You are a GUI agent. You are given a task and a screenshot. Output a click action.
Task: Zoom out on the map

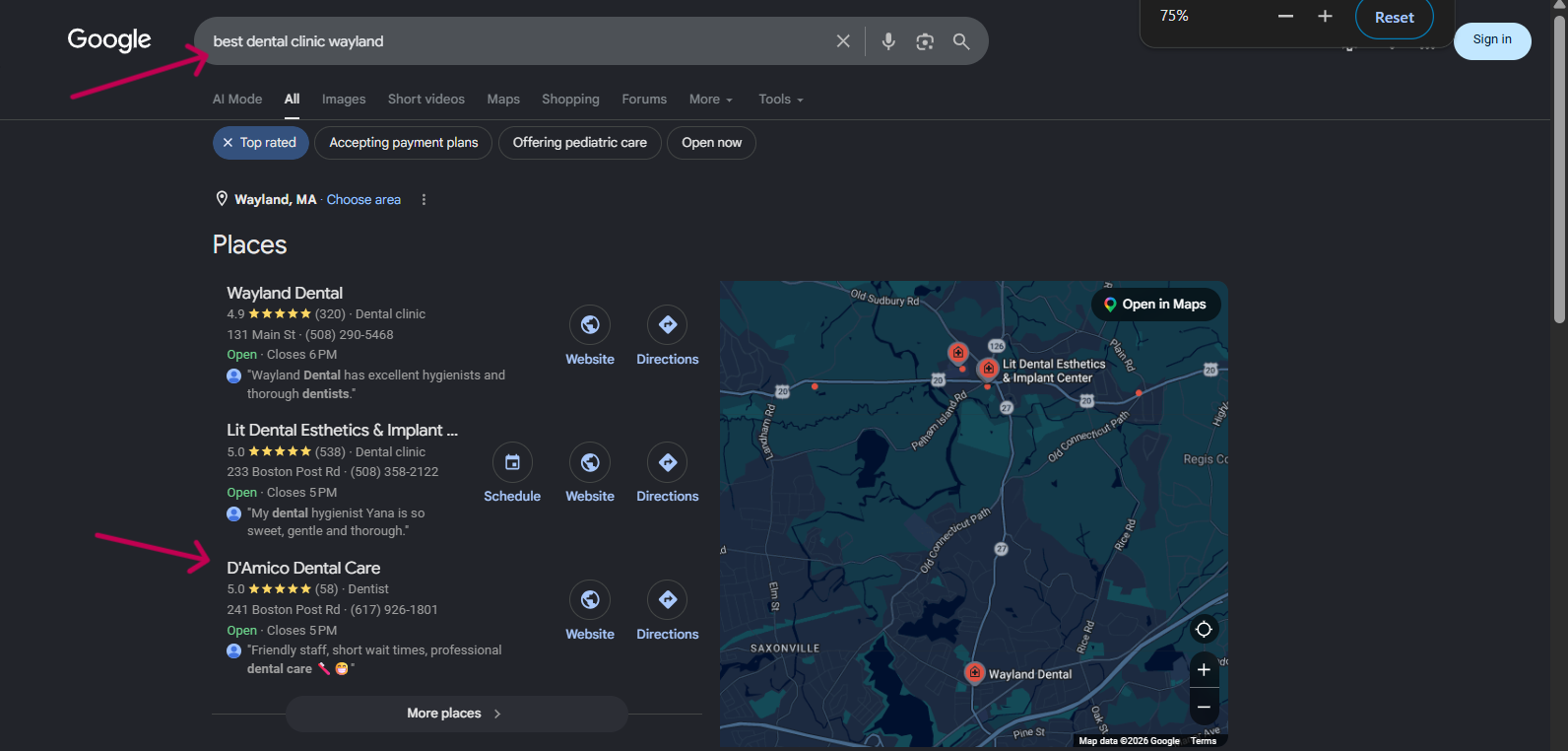1204,707
